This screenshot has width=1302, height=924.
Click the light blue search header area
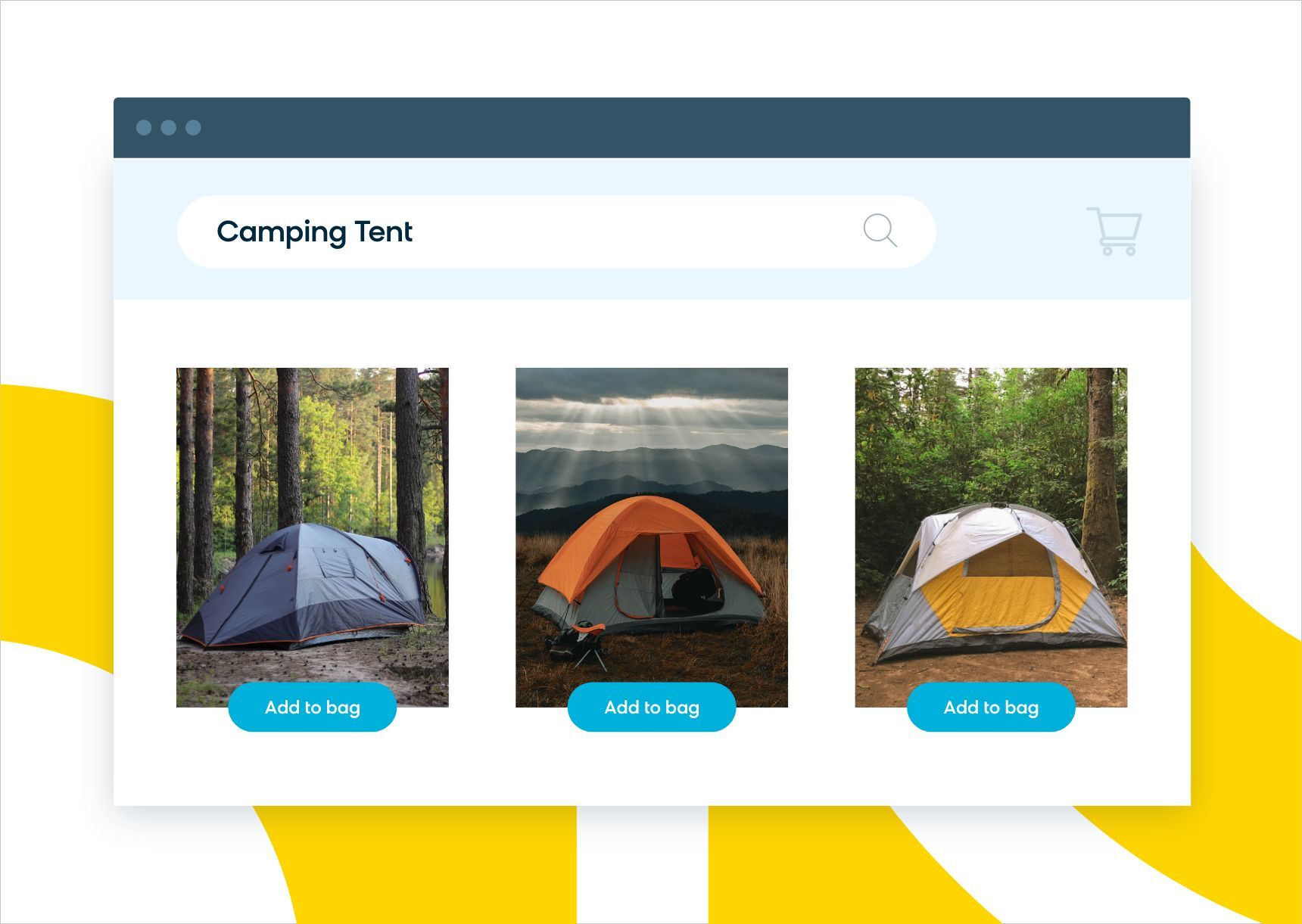point(652,229)
